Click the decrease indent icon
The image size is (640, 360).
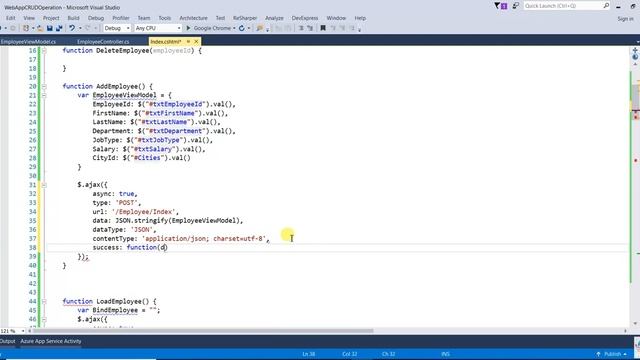tap(301, 28)
